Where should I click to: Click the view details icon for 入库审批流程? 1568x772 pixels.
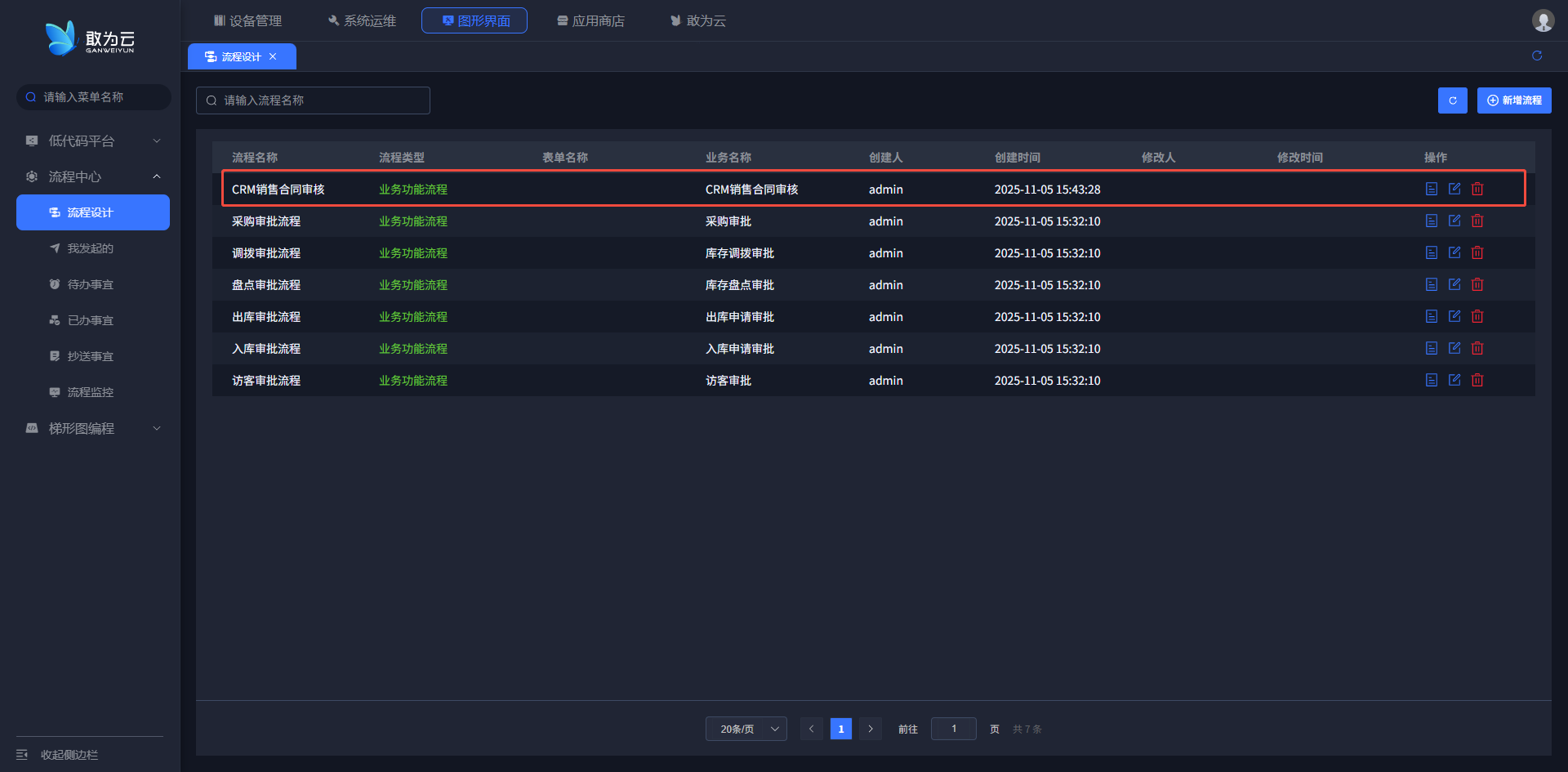point(1431,348)
